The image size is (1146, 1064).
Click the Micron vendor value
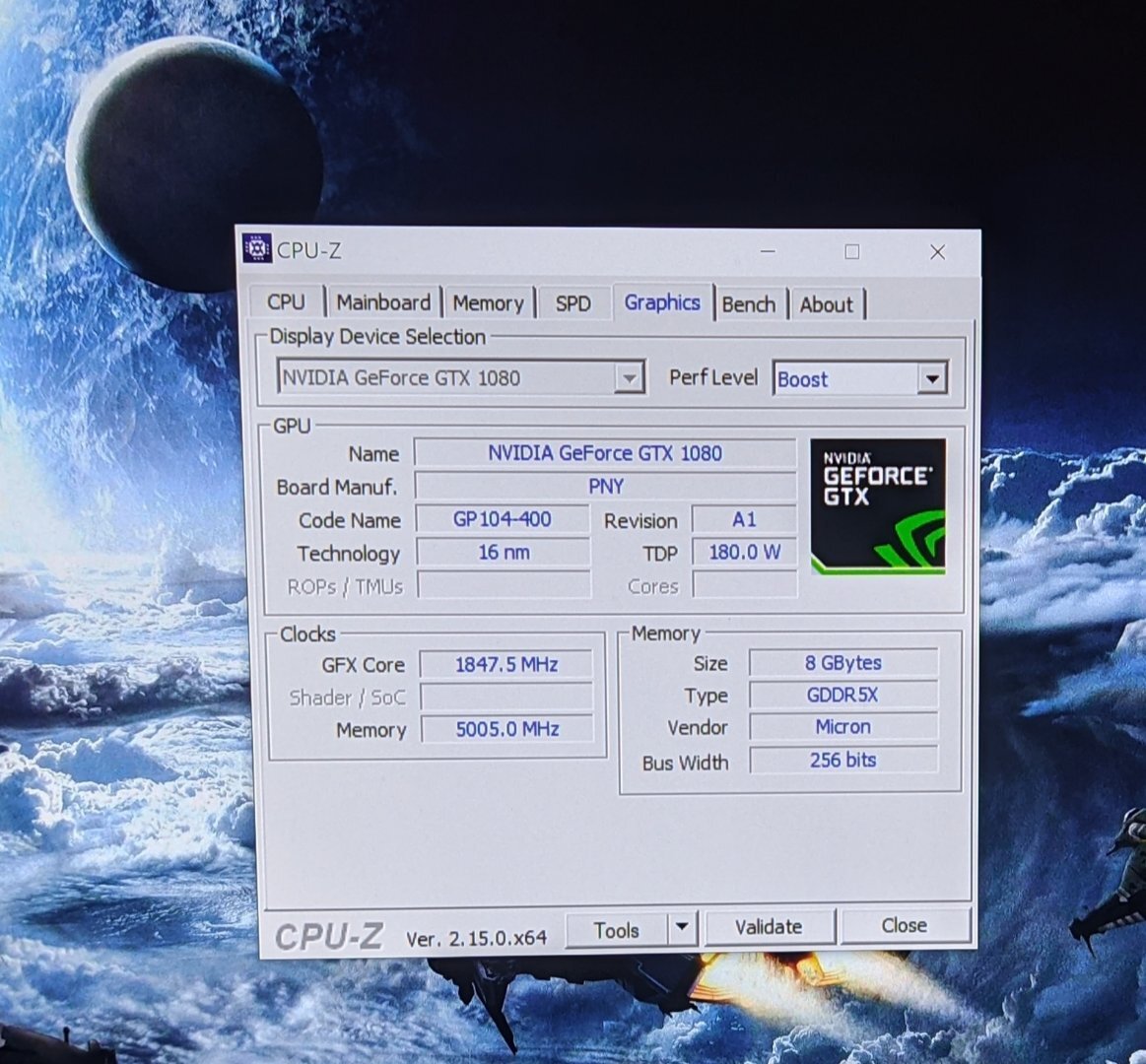click(x=843, y=726)
